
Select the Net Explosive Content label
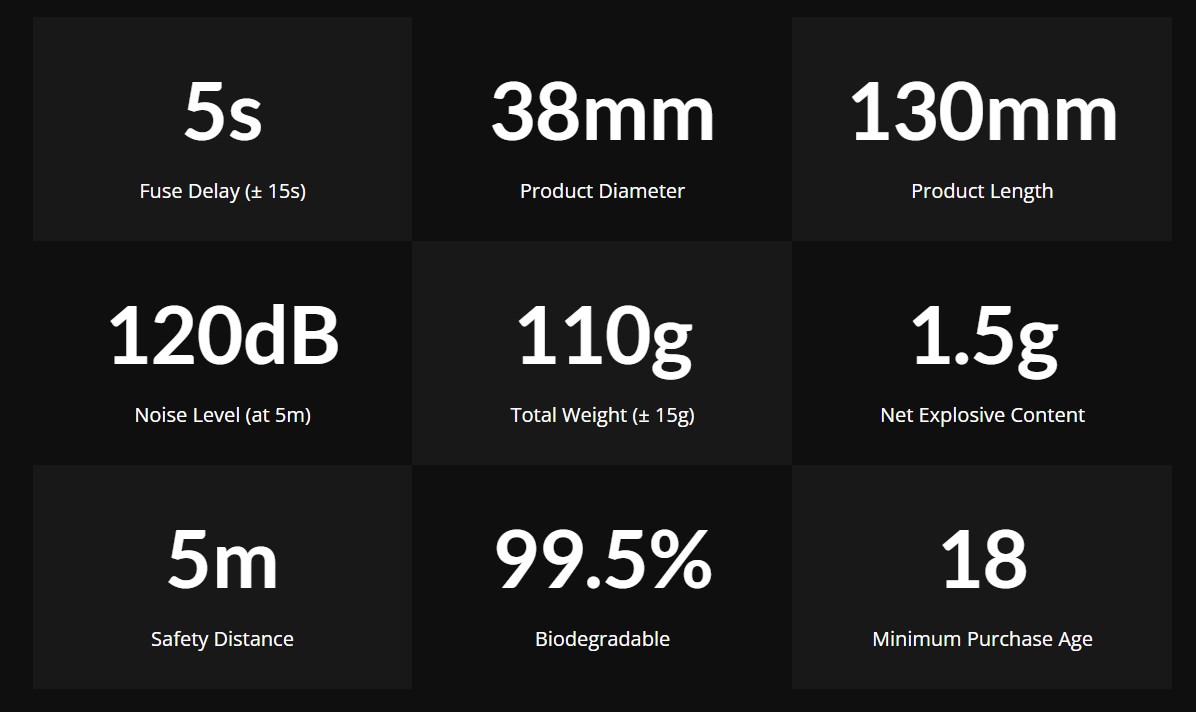pyautogui.click(x=982, y=415)
